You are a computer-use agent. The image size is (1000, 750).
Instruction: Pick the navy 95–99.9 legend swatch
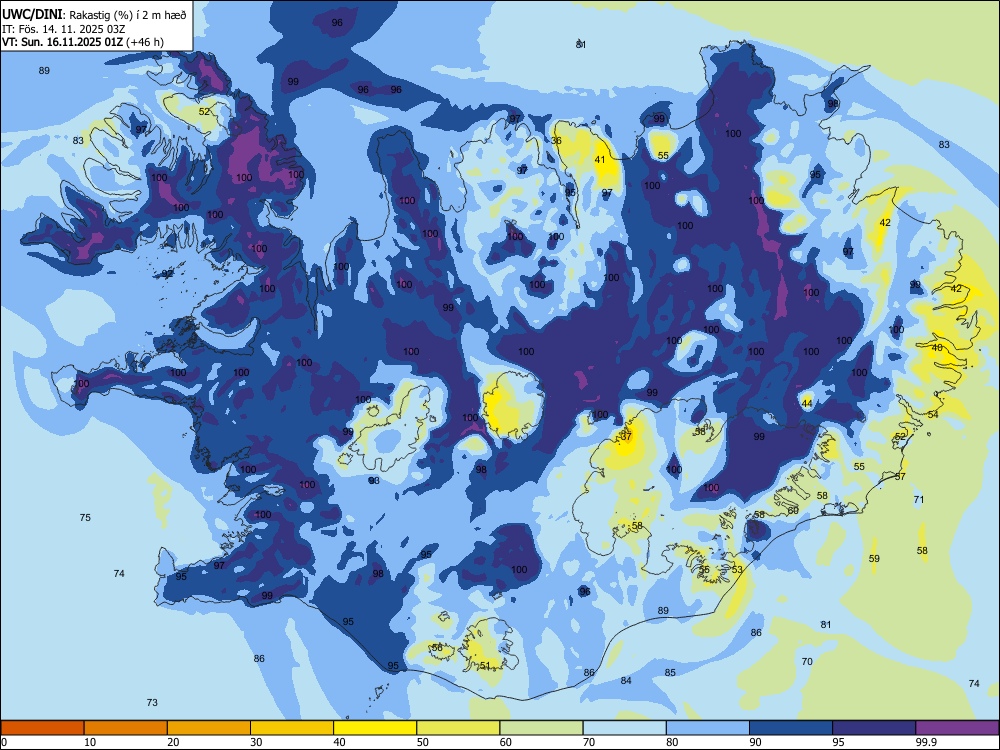tap(874, 728)
